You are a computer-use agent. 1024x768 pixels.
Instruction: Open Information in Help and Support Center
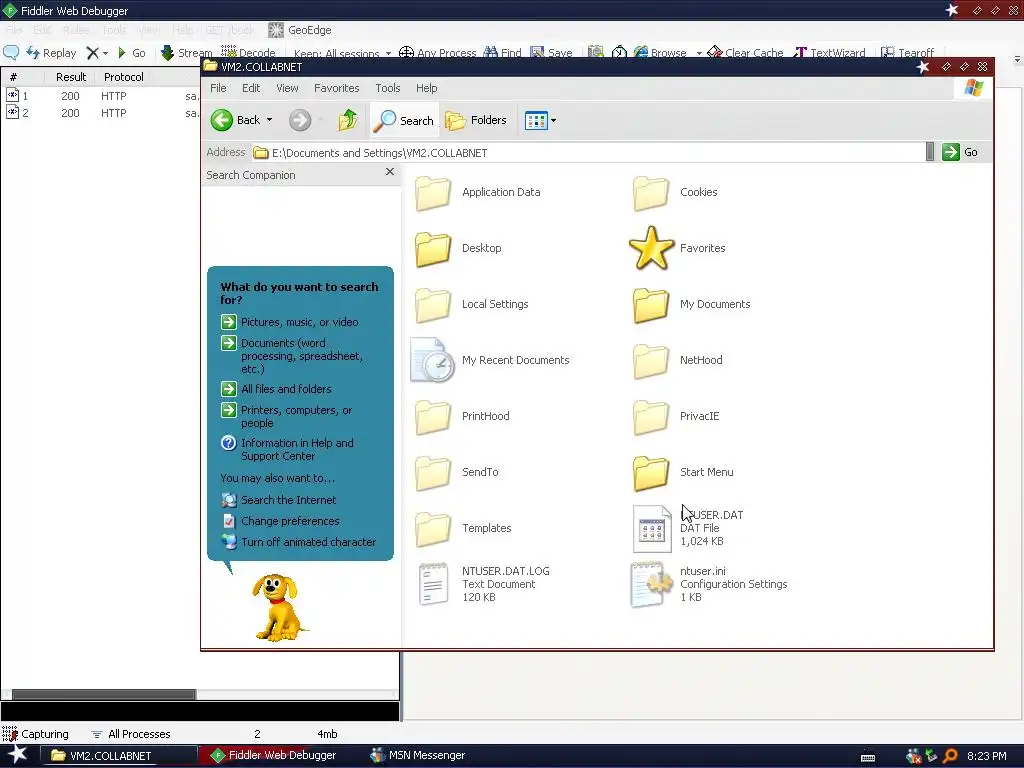(x=287, y=449)
